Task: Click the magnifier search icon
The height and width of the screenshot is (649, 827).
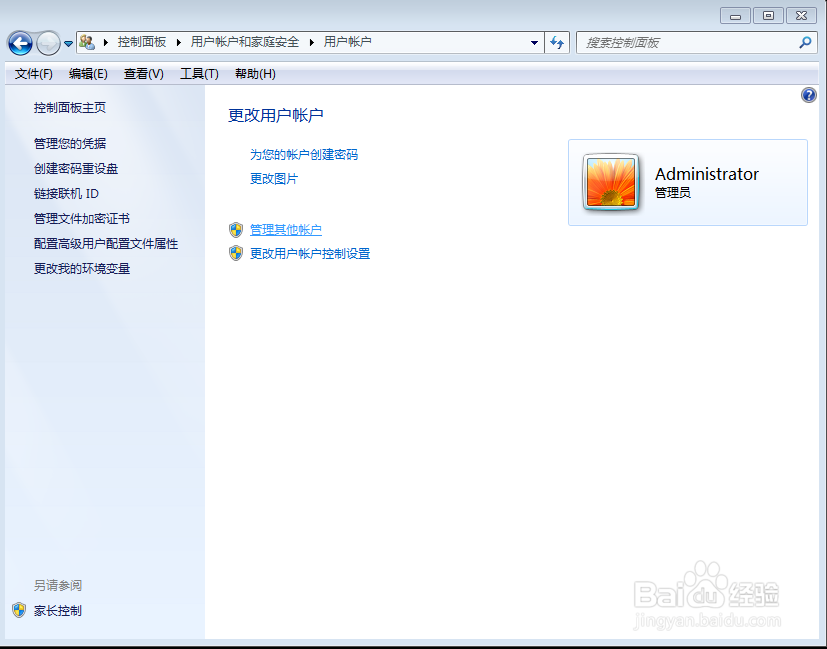Action: [x=805, y=42]
